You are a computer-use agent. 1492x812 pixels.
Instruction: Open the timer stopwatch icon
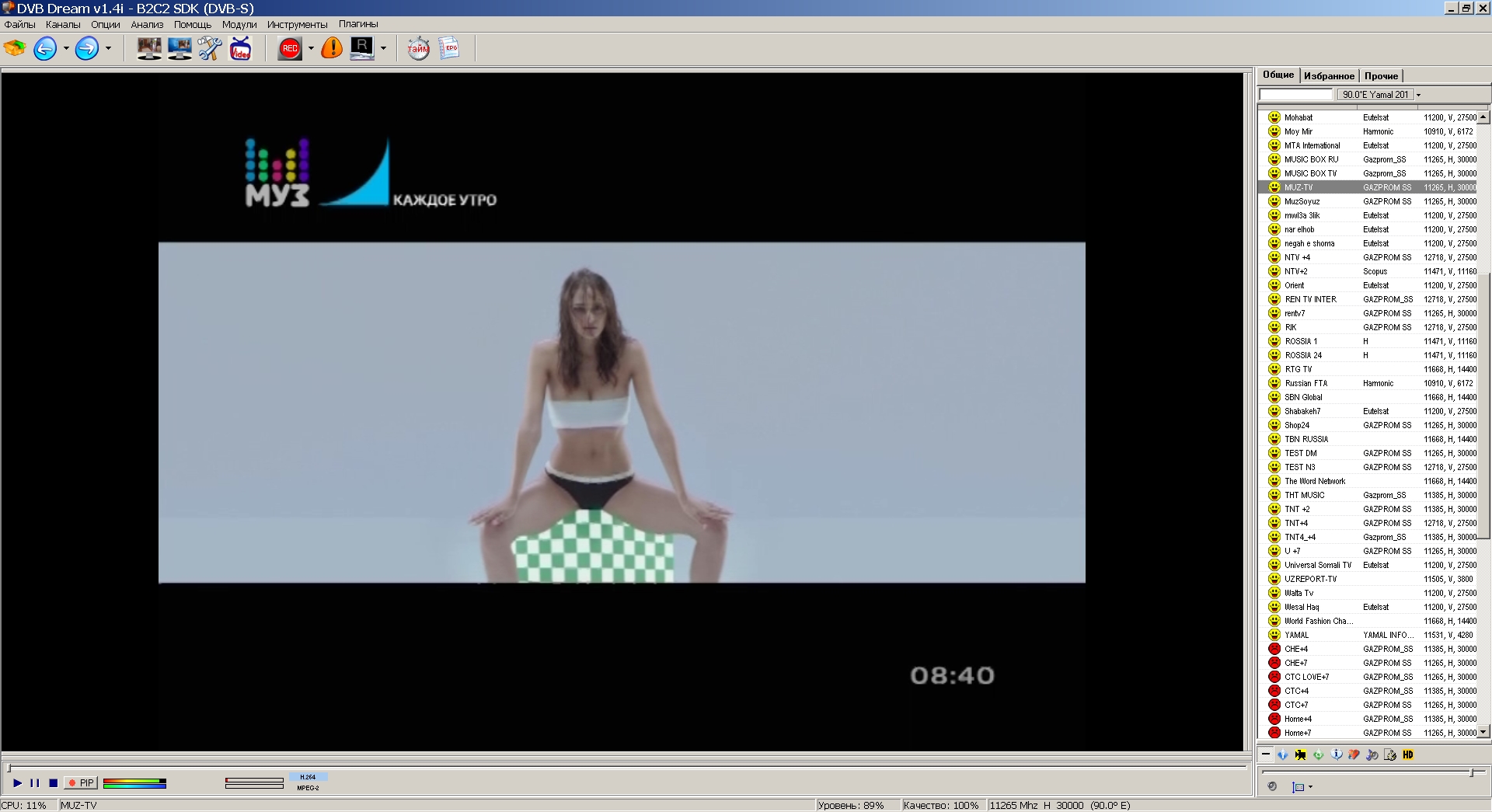418,48
